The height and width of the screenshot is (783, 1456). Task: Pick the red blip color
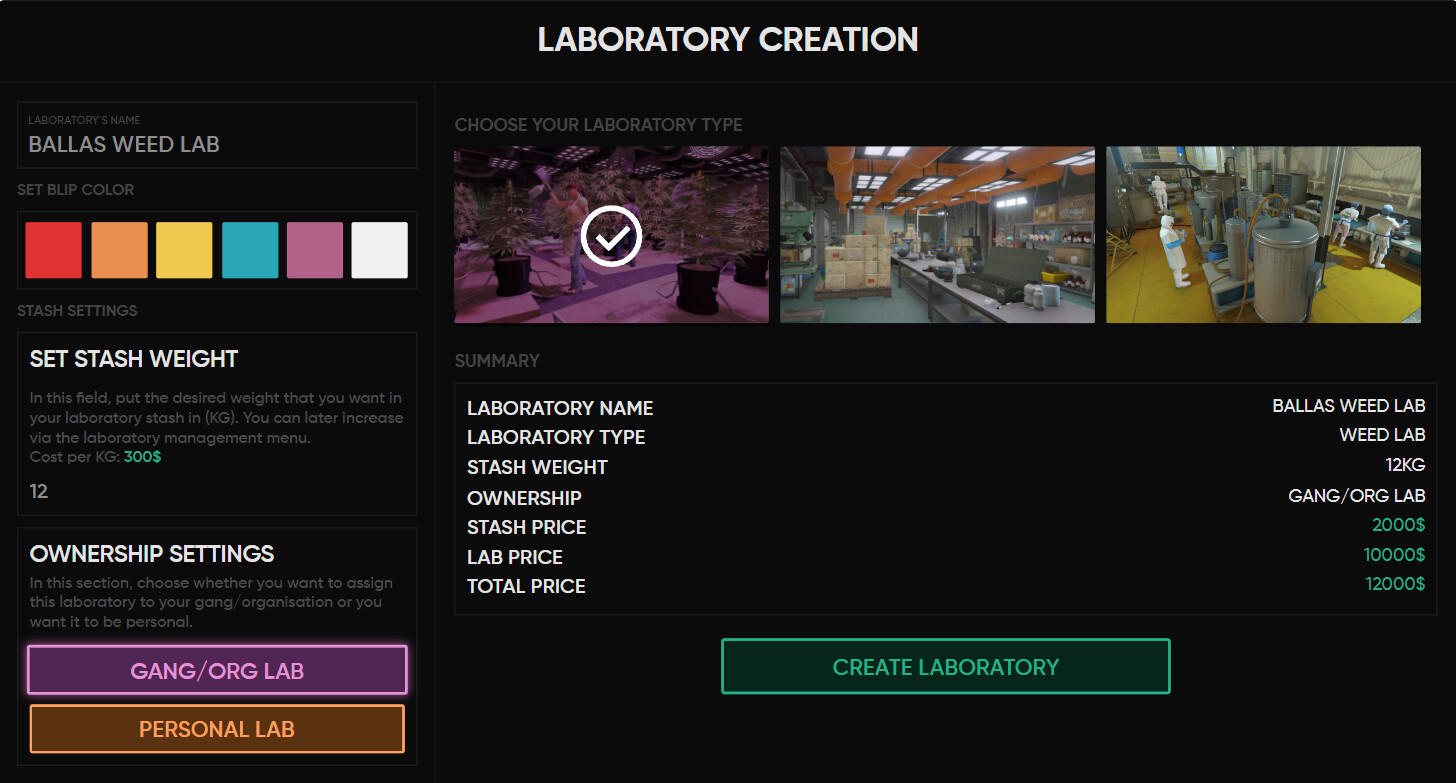click(x=53, y=249)
